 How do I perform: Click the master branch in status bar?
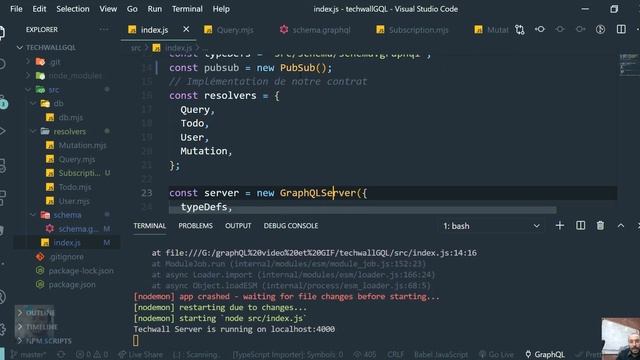click(x=28, y=355)
